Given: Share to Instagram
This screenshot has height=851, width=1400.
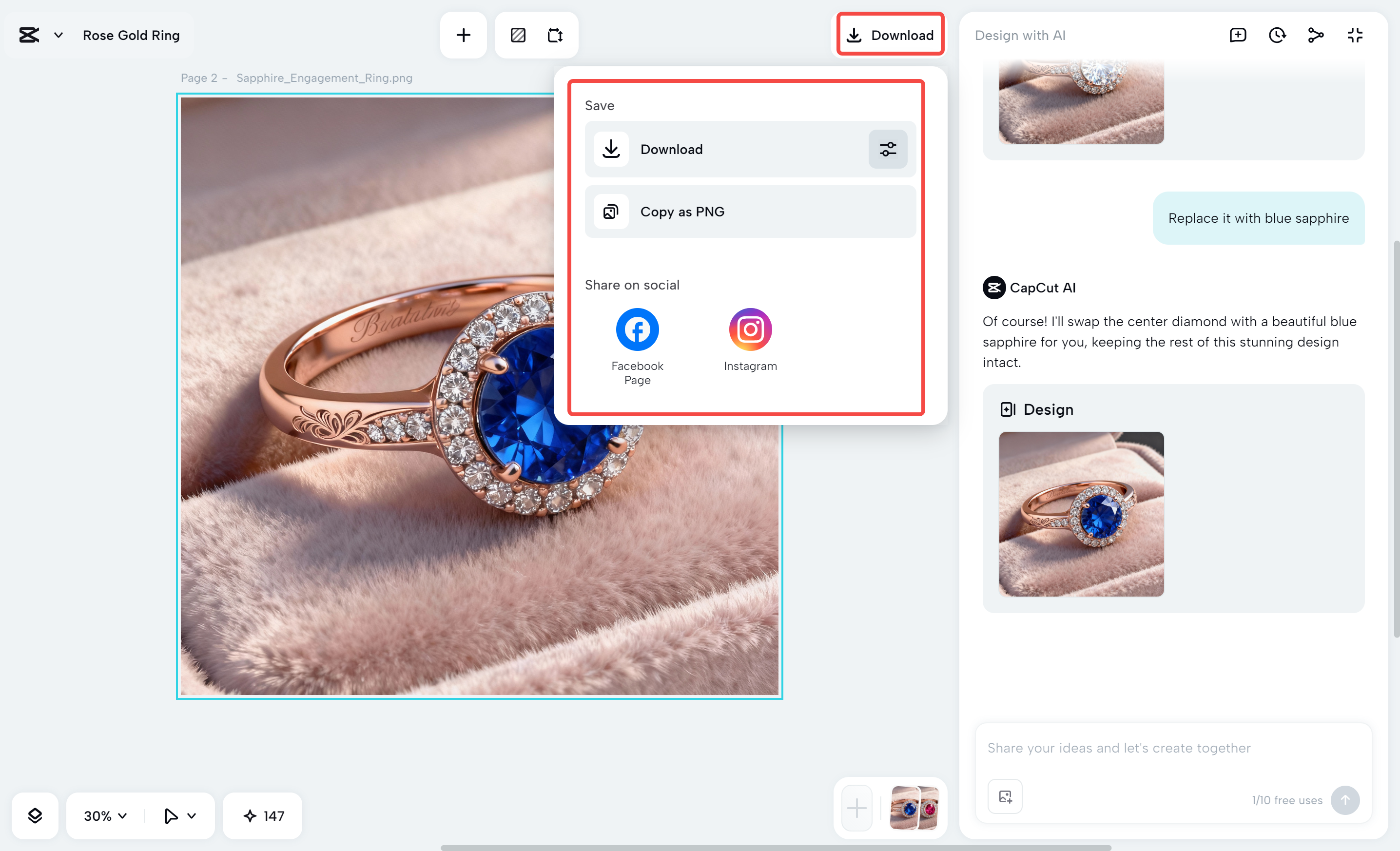Looking at the screenshot, I should (x=750, y=329).
